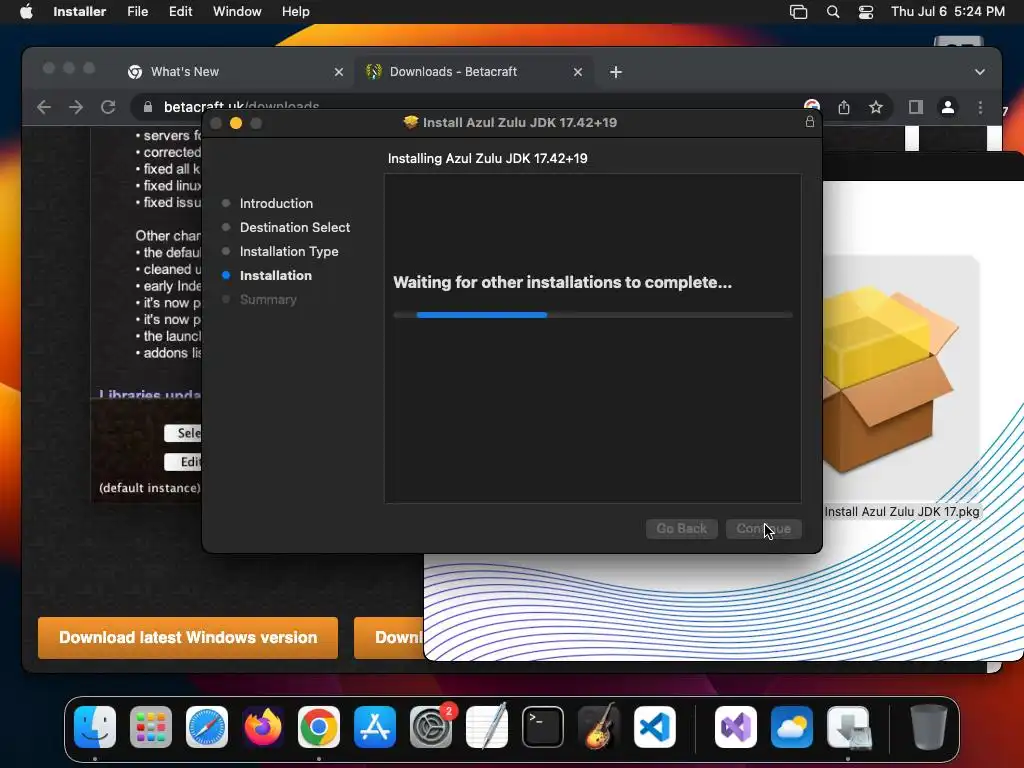Screen dimensions: 1024x768
Task: Open Visual Studio Code from the Dock
Action: pos(655,727)
